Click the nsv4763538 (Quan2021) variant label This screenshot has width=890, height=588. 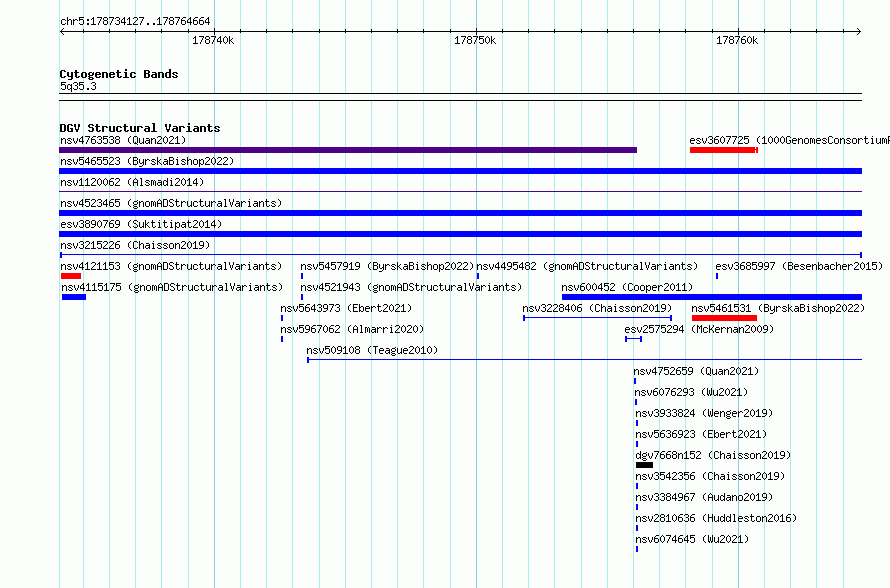pos(123,140)
